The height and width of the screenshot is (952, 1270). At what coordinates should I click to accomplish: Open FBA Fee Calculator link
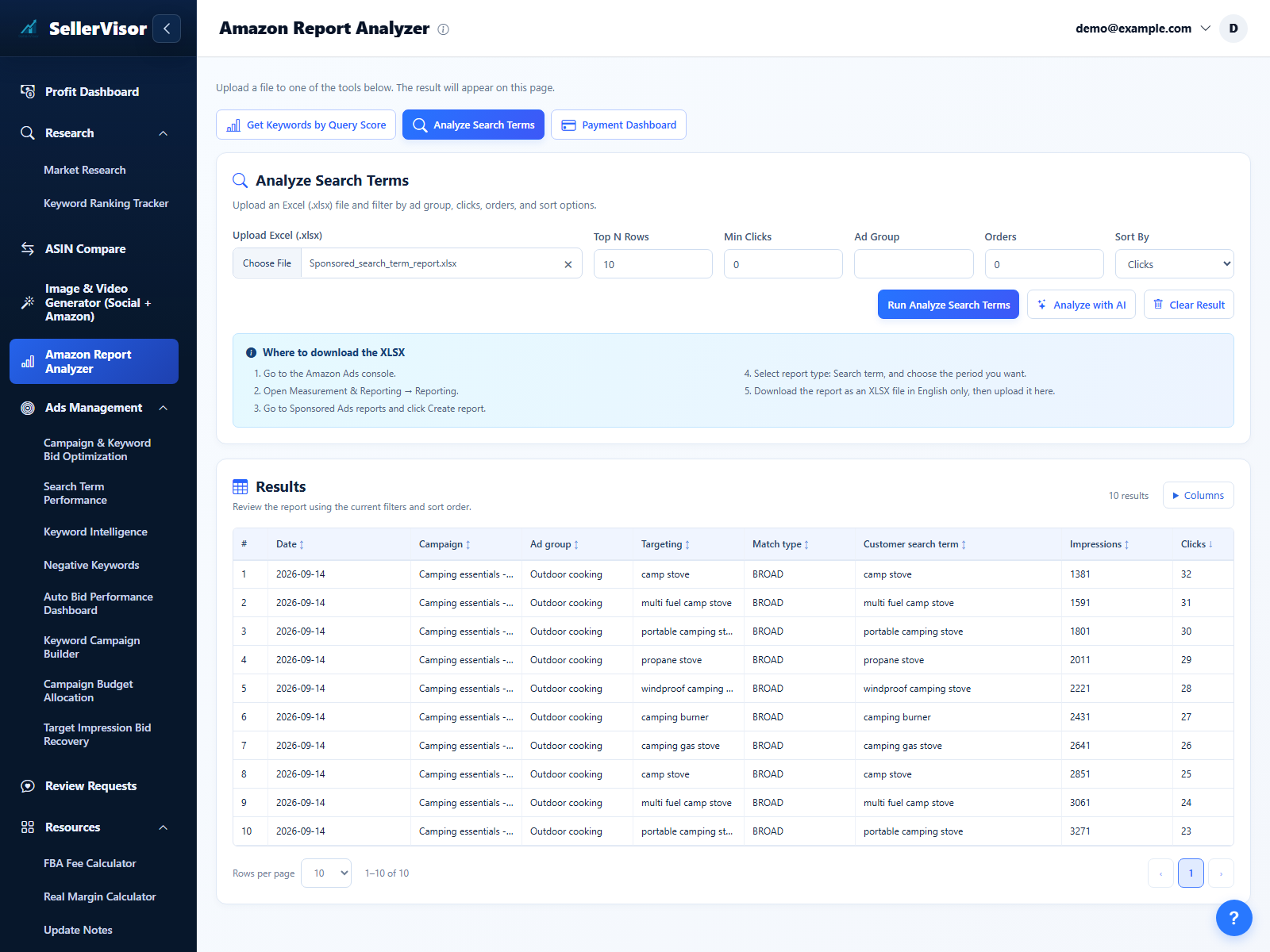pyautogui.click(x=90, y=863)
